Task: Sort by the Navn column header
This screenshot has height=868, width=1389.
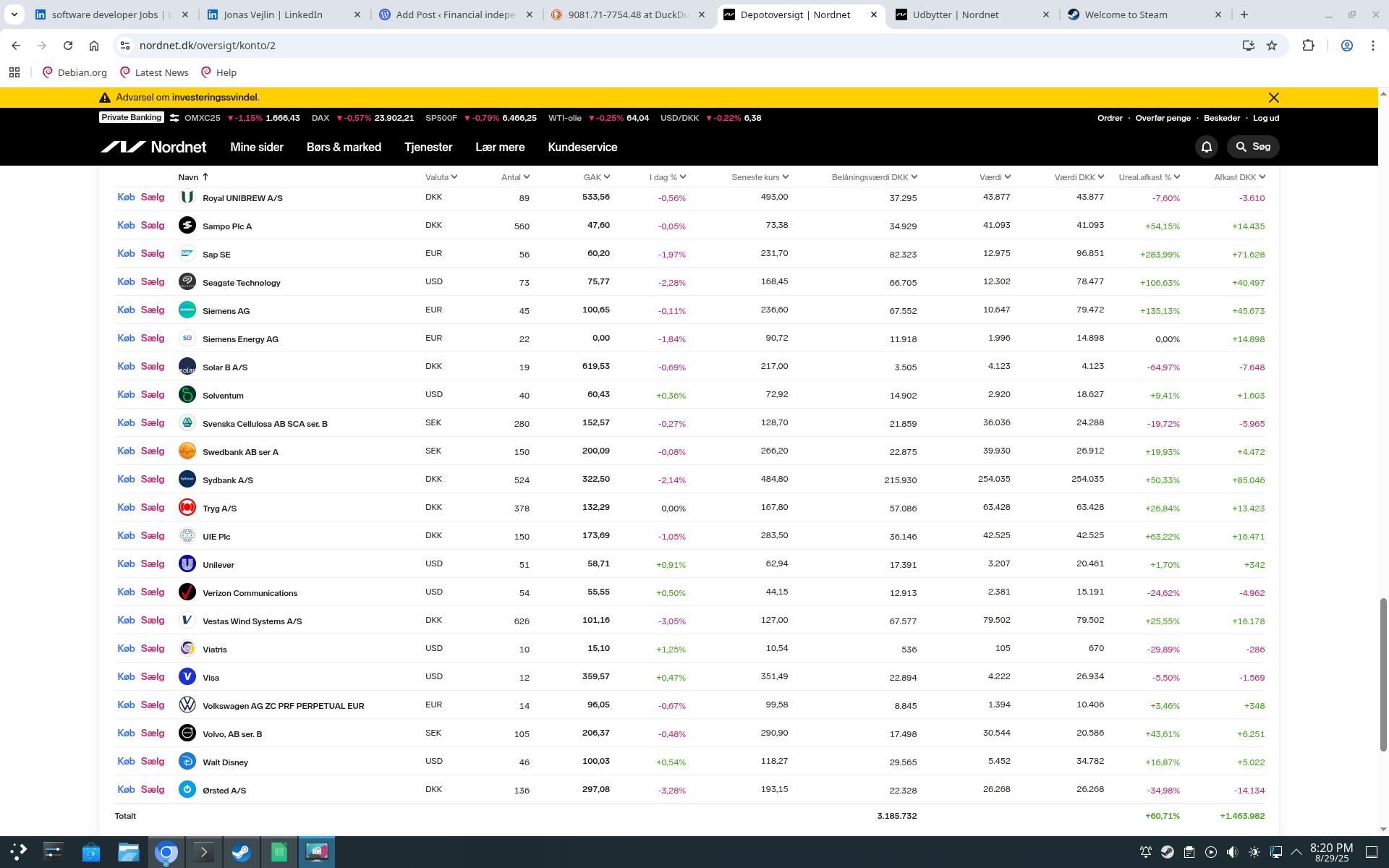Action: tap(193, 177)
